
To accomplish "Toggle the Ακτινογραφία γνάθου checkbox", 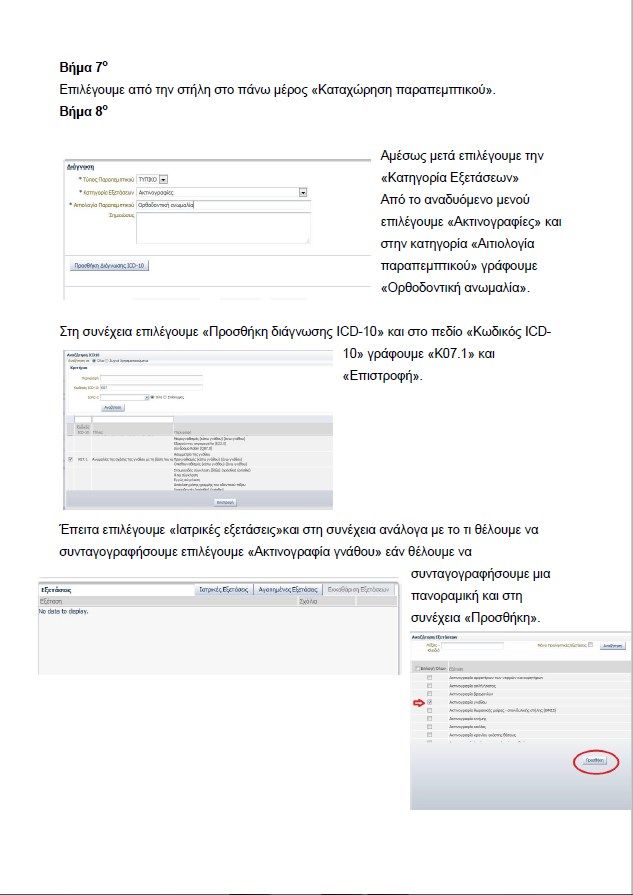I will [x=429, y=702].
